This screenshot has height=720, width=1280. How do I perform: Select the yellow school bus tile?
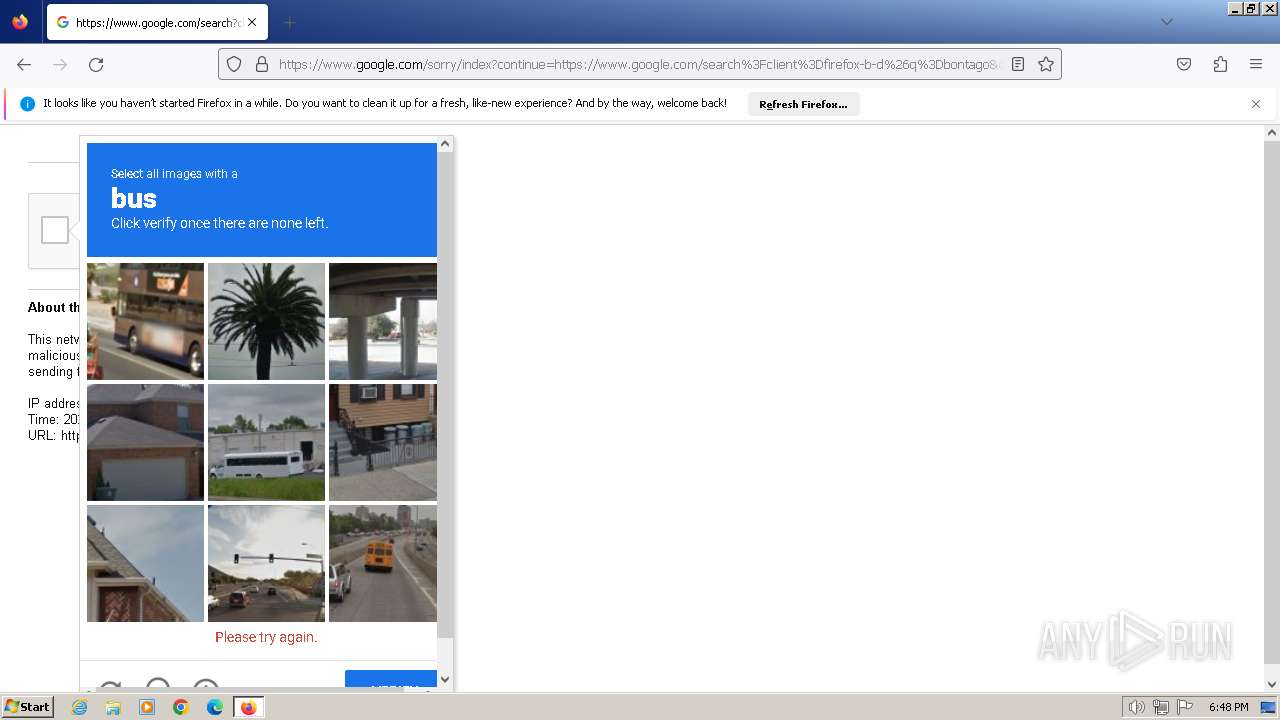[383, 563]
